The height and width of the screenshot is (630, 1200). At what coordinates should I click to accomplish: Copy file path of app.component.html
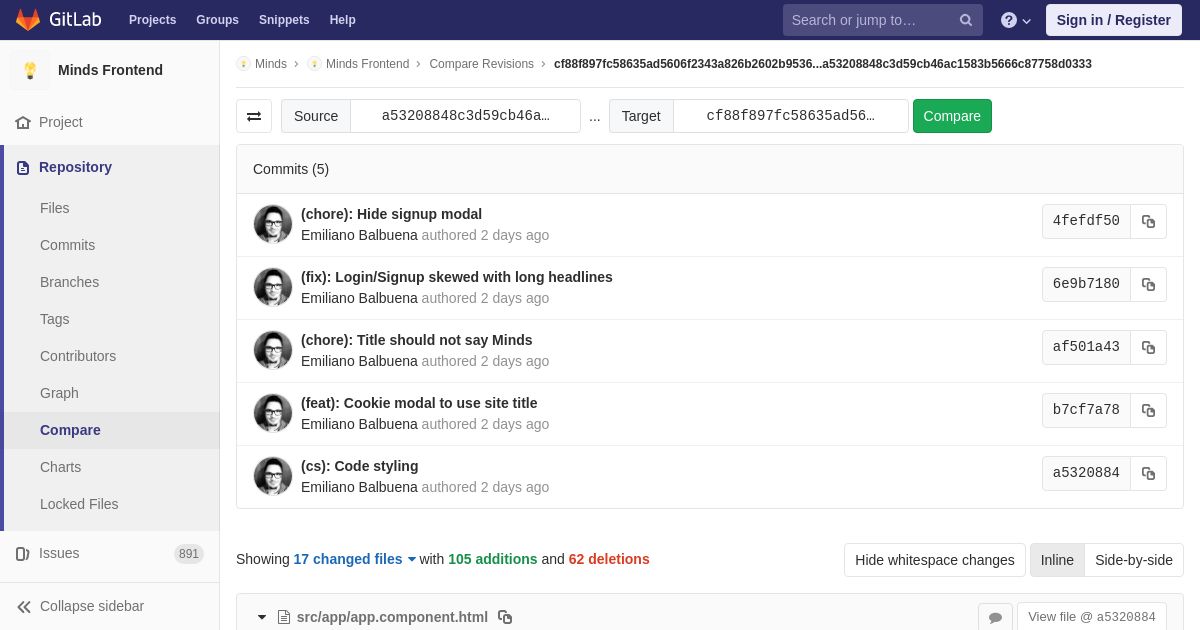[505, 617]
